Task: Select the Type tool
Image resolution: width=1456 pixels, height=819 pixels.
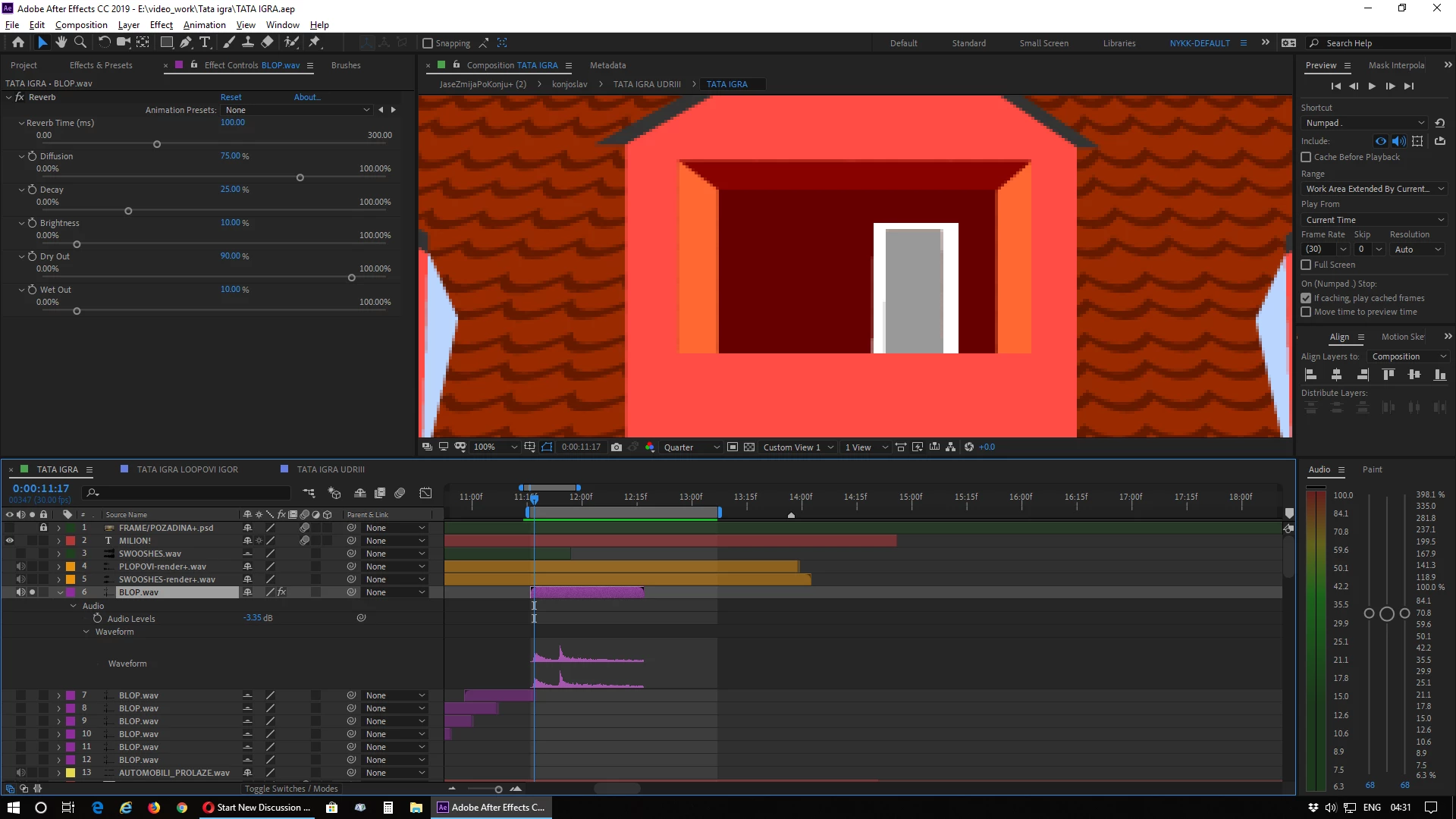Action: tap(204, 42)
